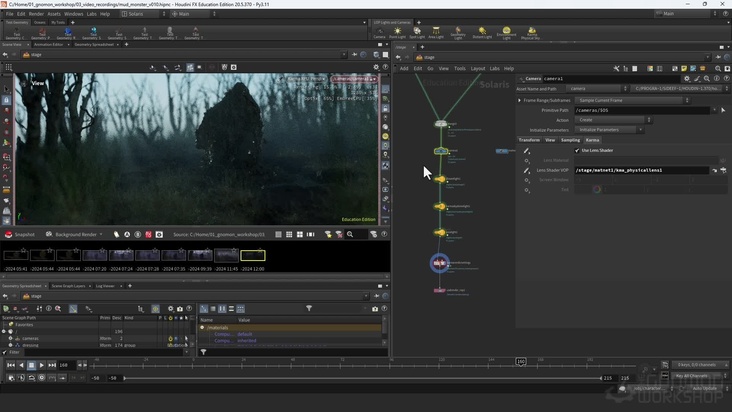Toggle the Use Lens Shader checkbox
The image size is (732, 412).
(x=577, y=150)
